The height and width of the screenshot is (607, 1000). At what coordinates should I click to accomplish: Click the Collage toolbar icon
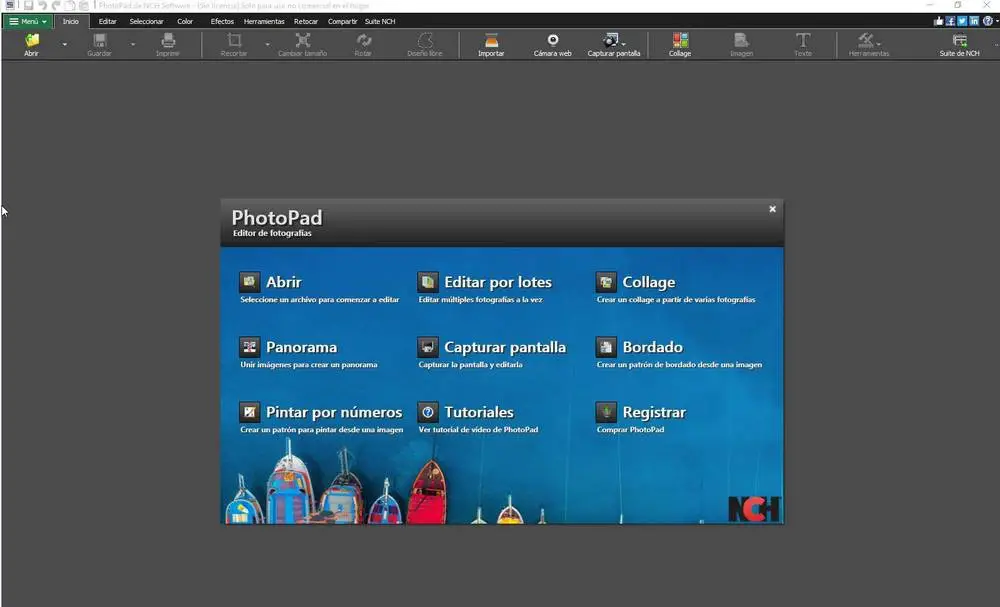tap(680, 41)
